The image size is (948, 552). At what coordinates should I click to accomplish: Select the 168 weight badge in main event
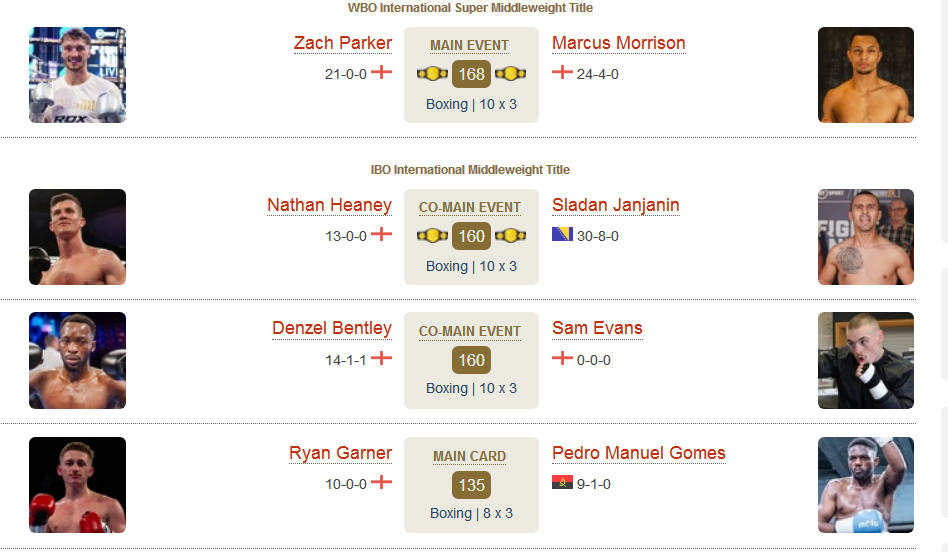tap(471, 74)
